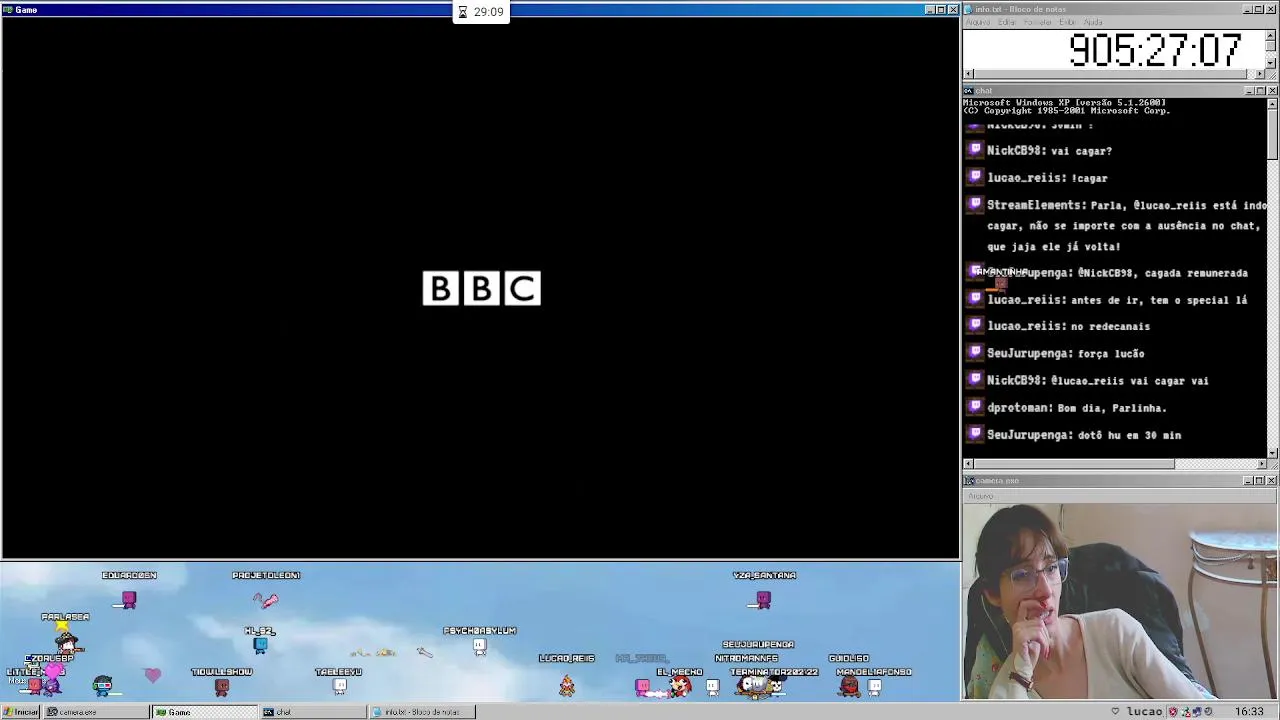Image resolution: width=1280 pixels, height=720 pixels.
Task: Click Twitch badge beside força lucão message
Action: 975,352
